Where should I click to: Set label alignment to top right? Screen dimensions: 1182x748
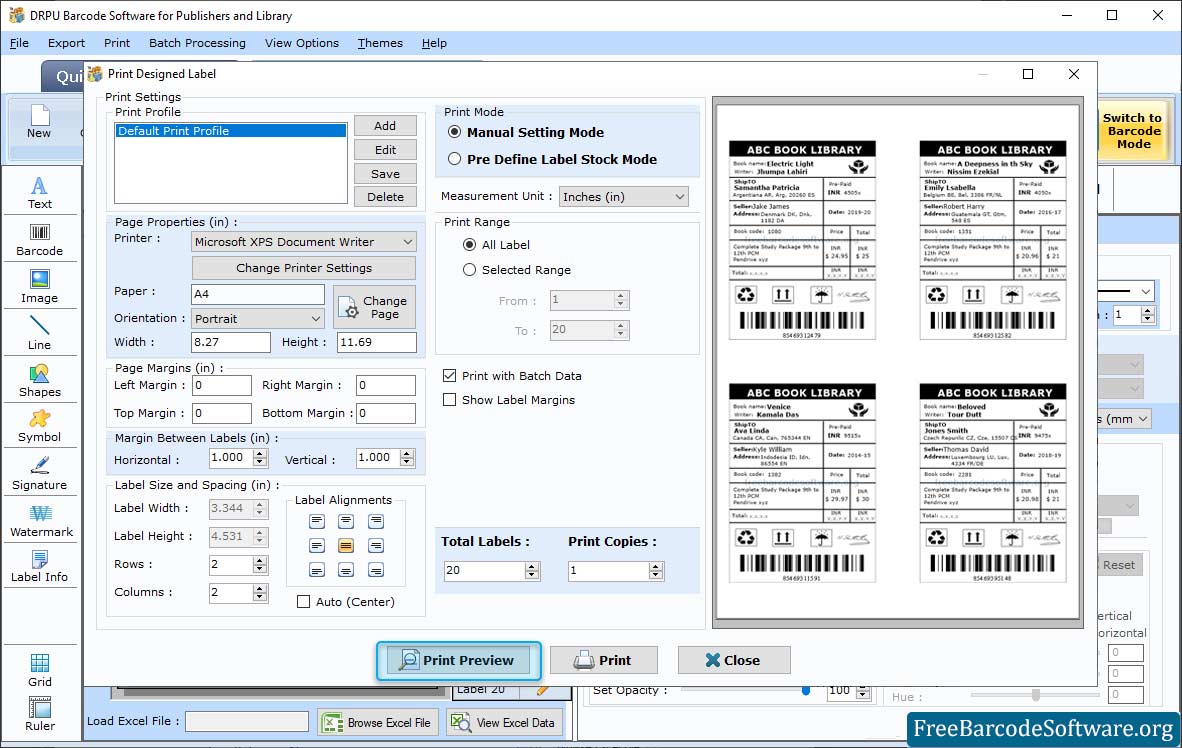pyautogui.click(x=375, y=521)
